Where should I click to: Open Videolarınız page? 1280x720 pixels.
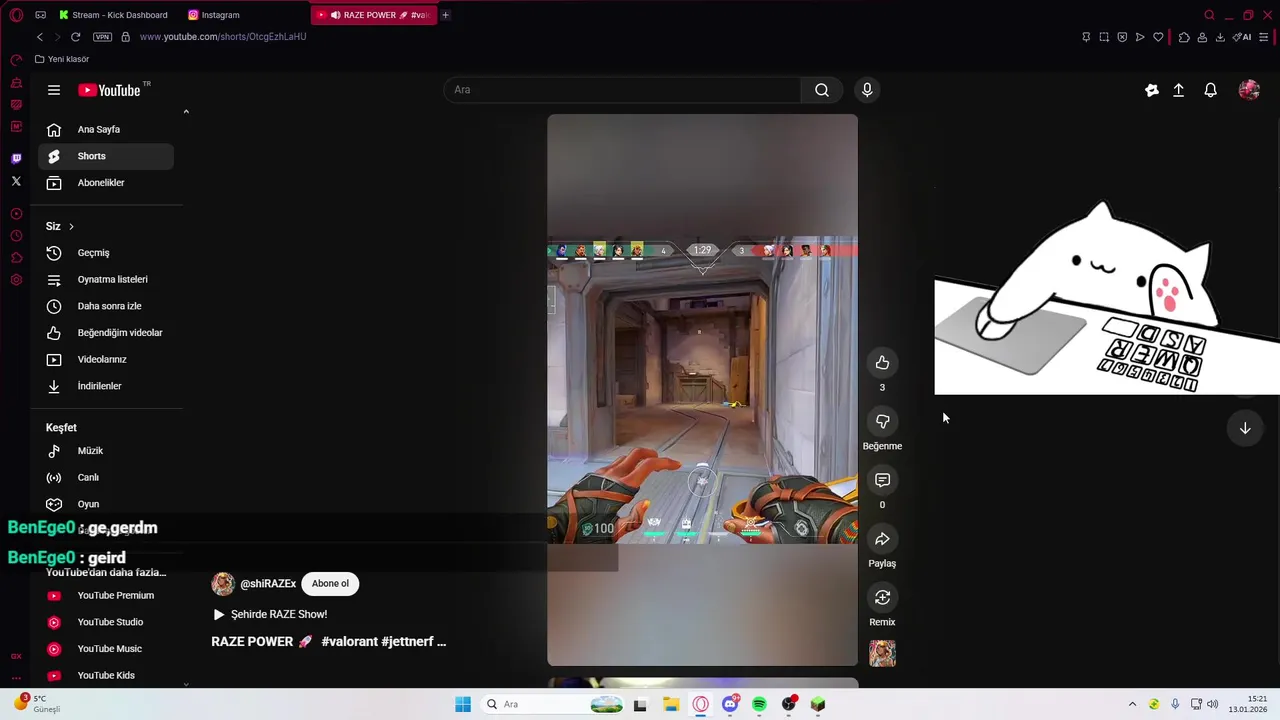pos(106,359)
